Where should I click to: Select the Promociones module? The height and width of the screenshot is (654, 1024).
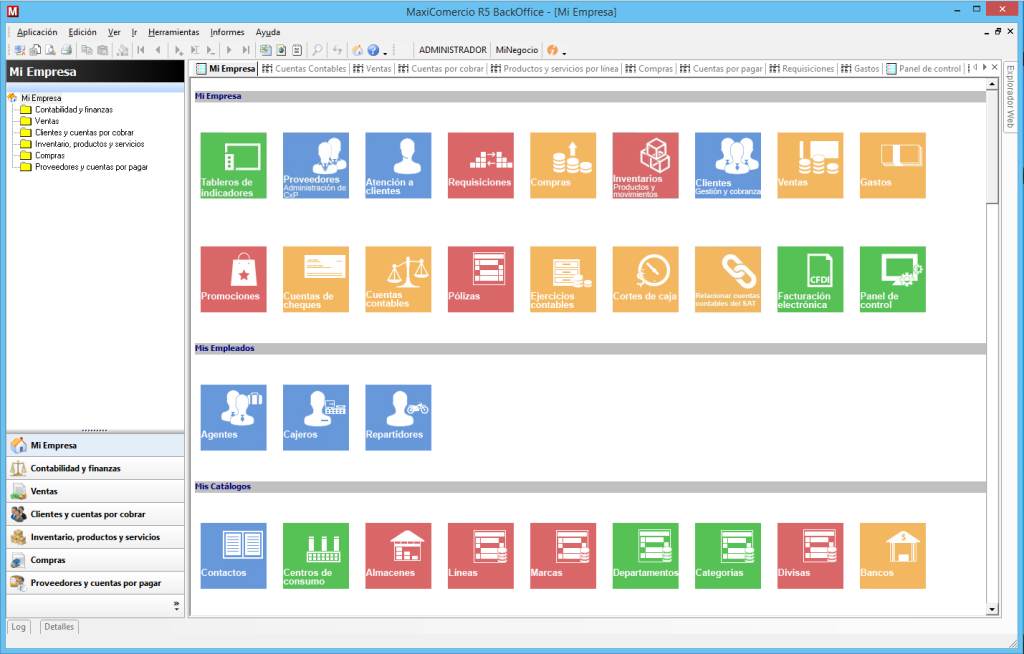pyautogui.click(x=233, y=278)
